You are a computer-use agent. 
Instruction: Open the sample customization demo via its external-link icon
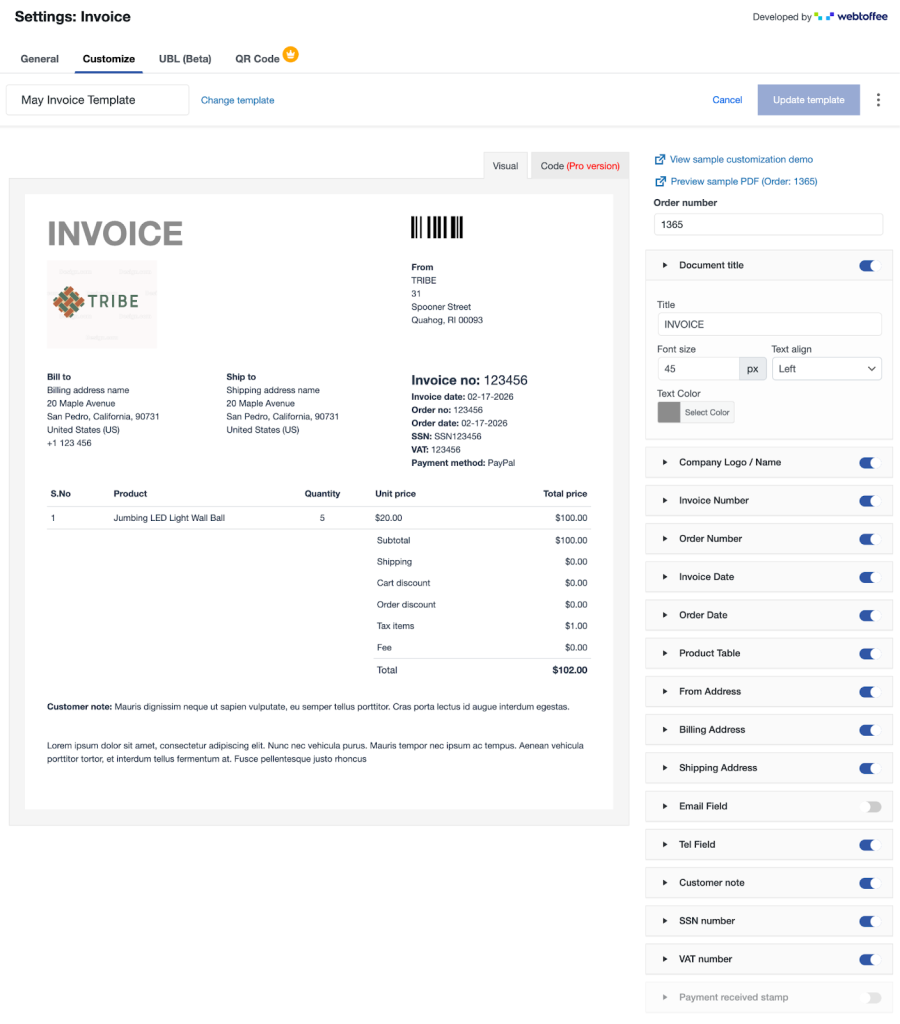pyautogui.click(x=660, y=159)
